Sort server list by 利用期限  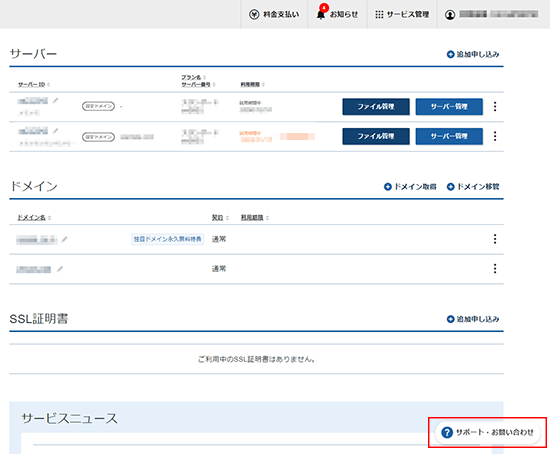[252, 85]
